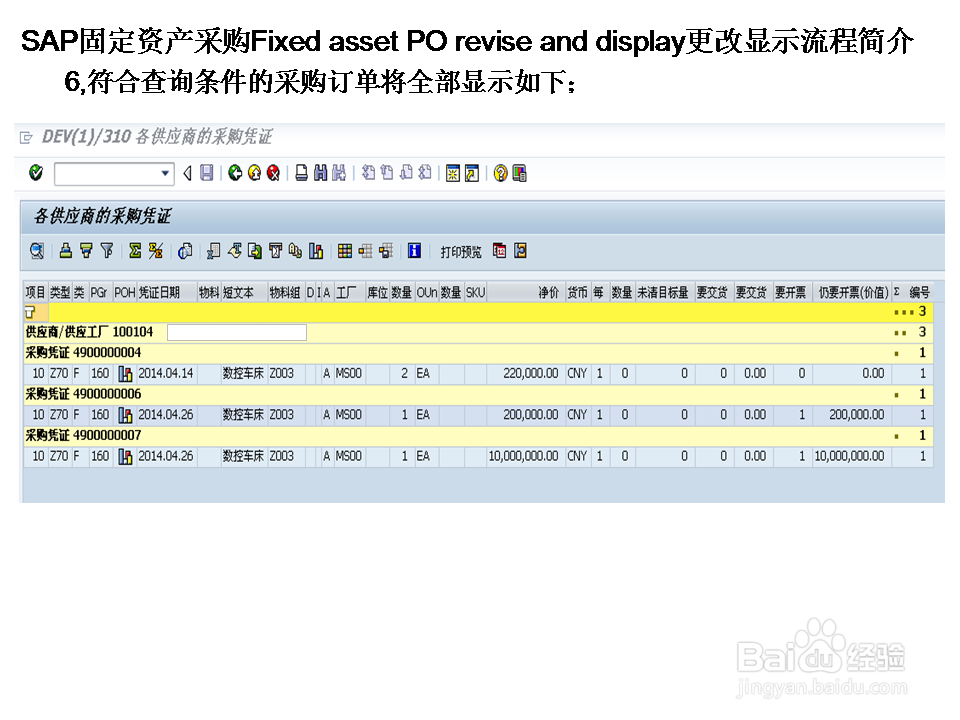Open the command field history dropdown
The height and width of the screenshot is (720, 960).
(x=165, y=174)
